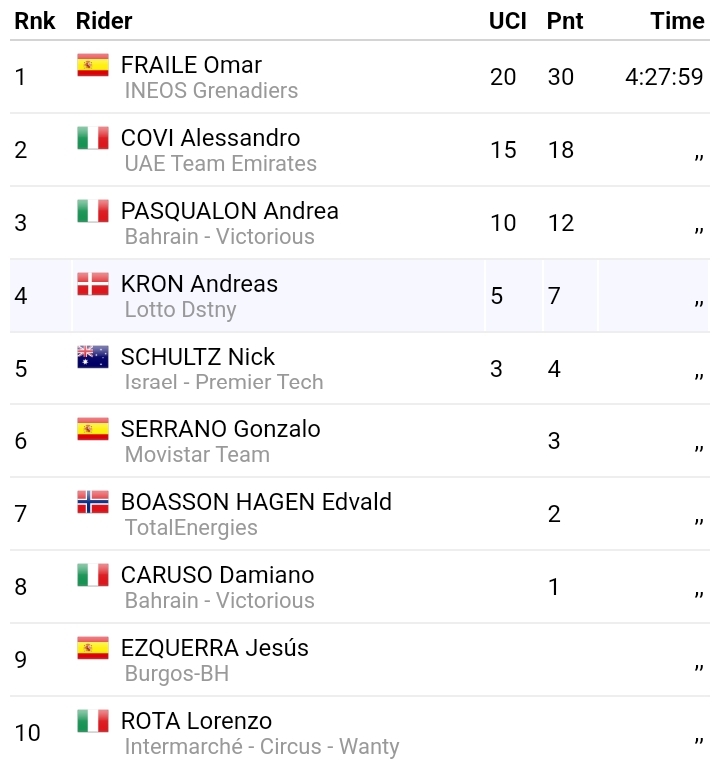Click the Time column header
The image size is (720, 768).
coord(677,21)
